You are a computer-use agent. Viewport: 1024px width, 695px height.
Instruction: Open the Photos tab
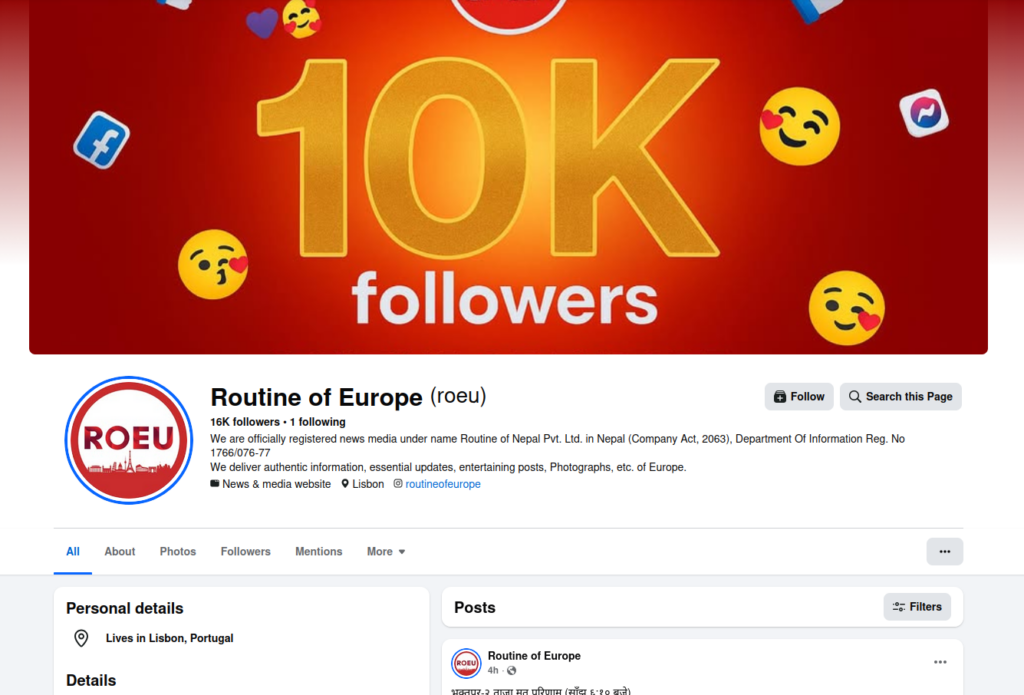178,551
